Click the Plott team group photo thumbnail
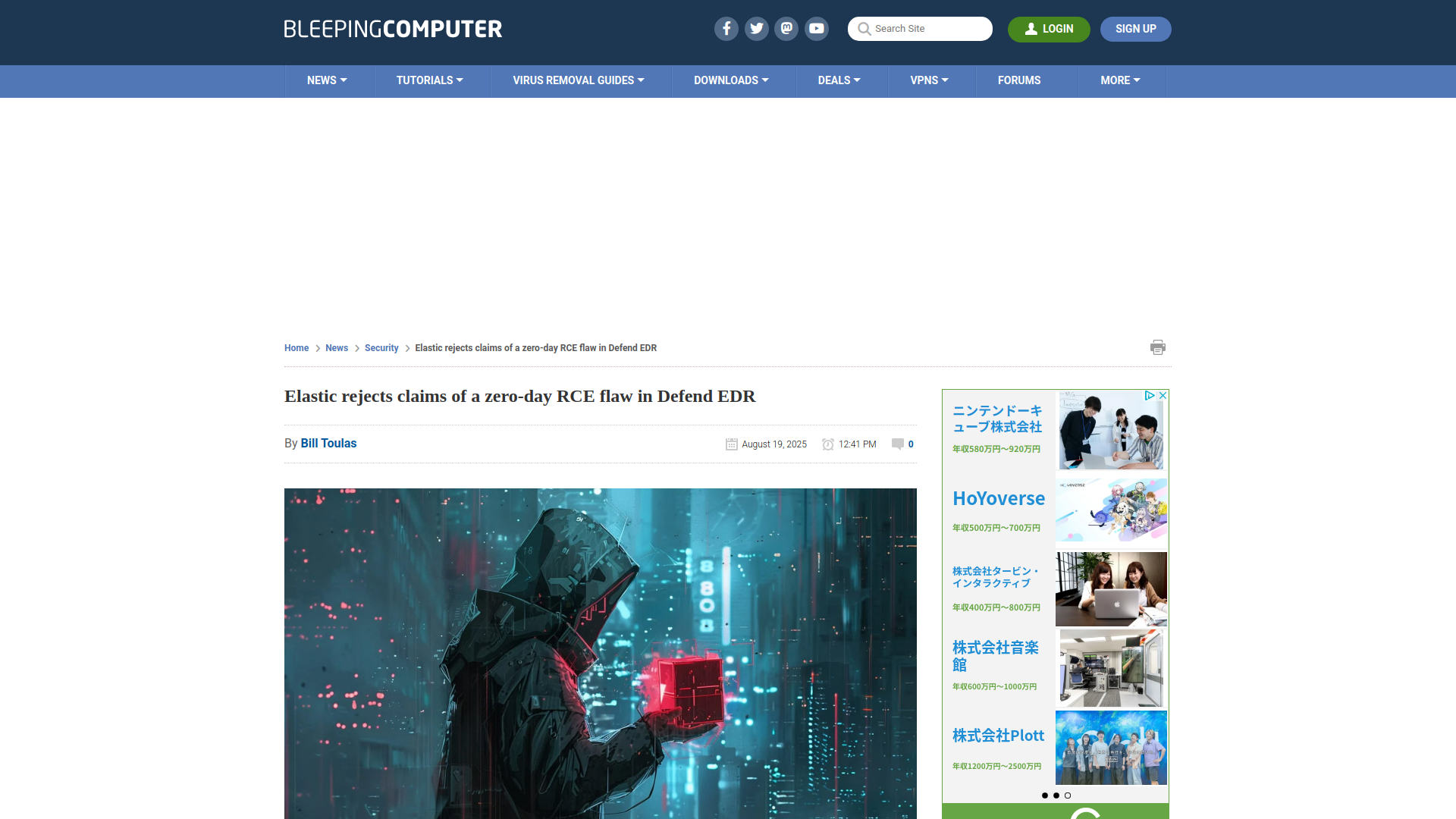 (x=1111, y=748)
